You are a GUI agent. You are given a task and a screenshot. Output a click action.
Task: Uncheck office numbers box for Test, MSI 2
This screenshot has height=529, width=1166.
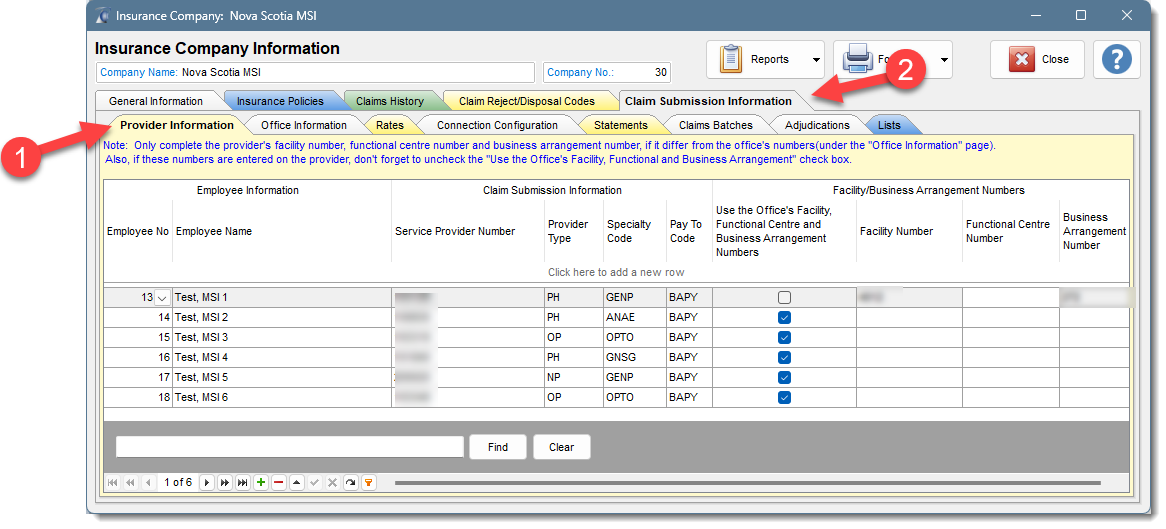(784, 318)
